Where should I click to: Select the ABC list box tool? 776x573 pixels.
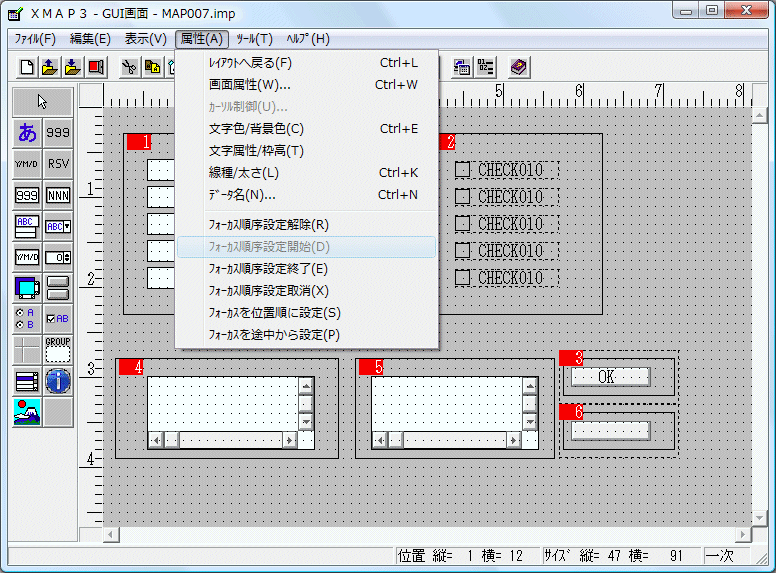(x=27, y=227)
